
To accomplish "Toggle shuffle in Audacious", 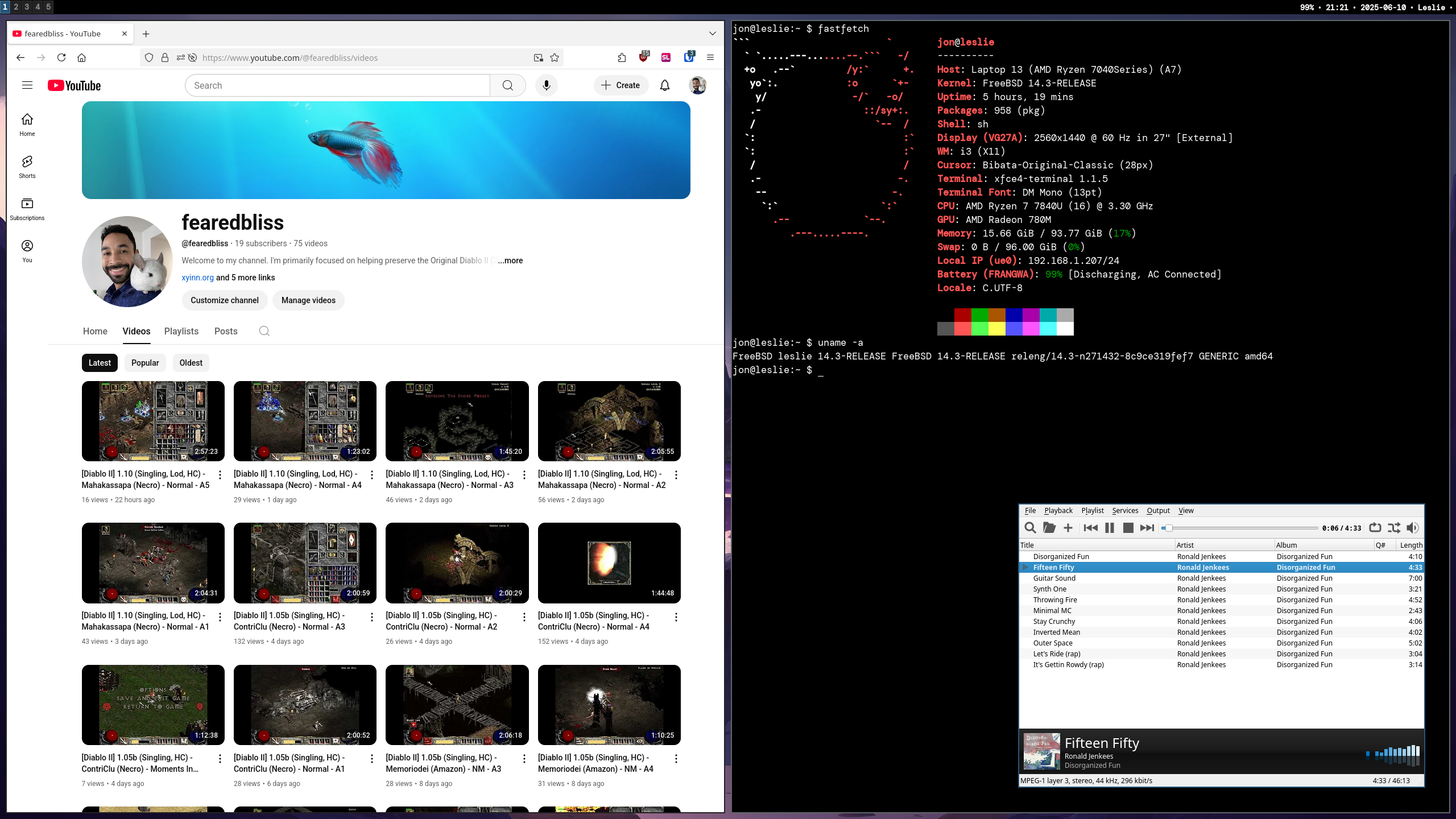I will pyautogui.click(x=1393, y=528).
